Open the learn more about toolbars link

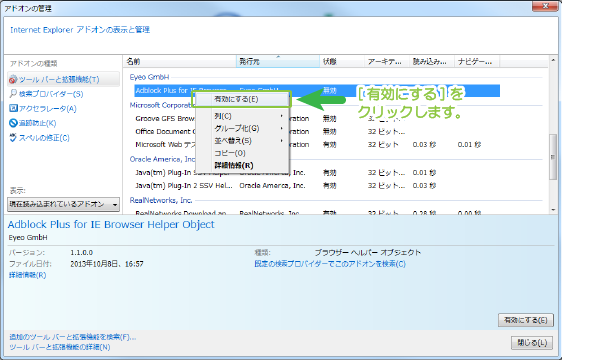[60, 347]
